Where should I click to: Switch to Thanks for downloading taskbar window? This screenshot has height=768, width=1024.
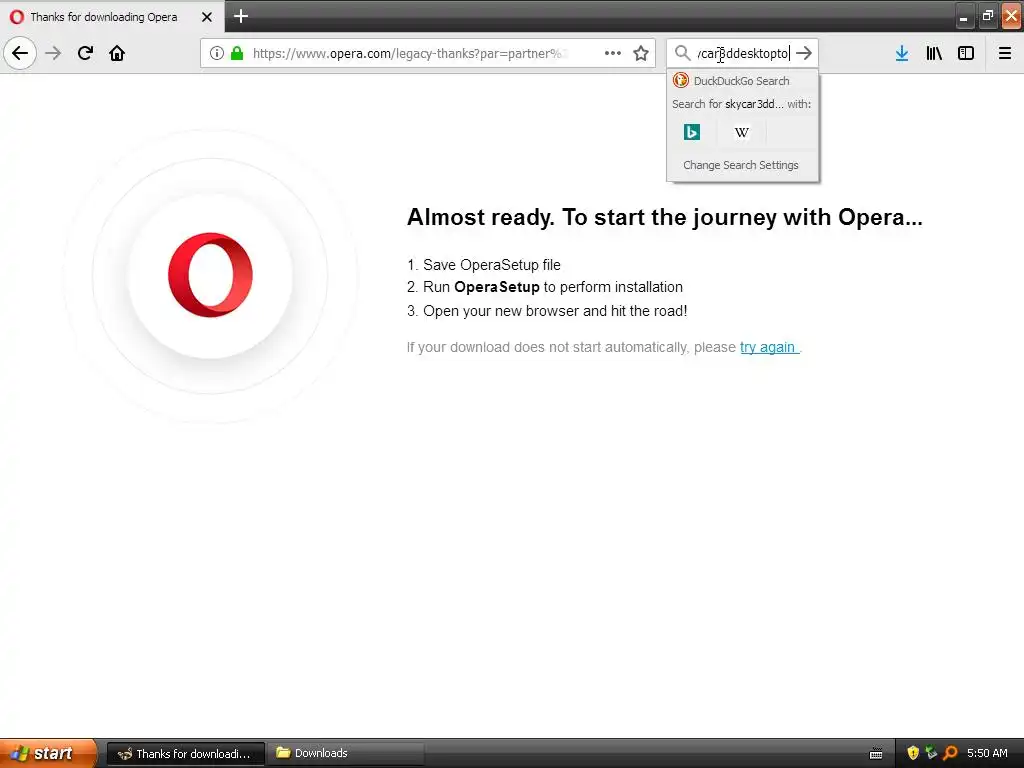tap(185, 754)
